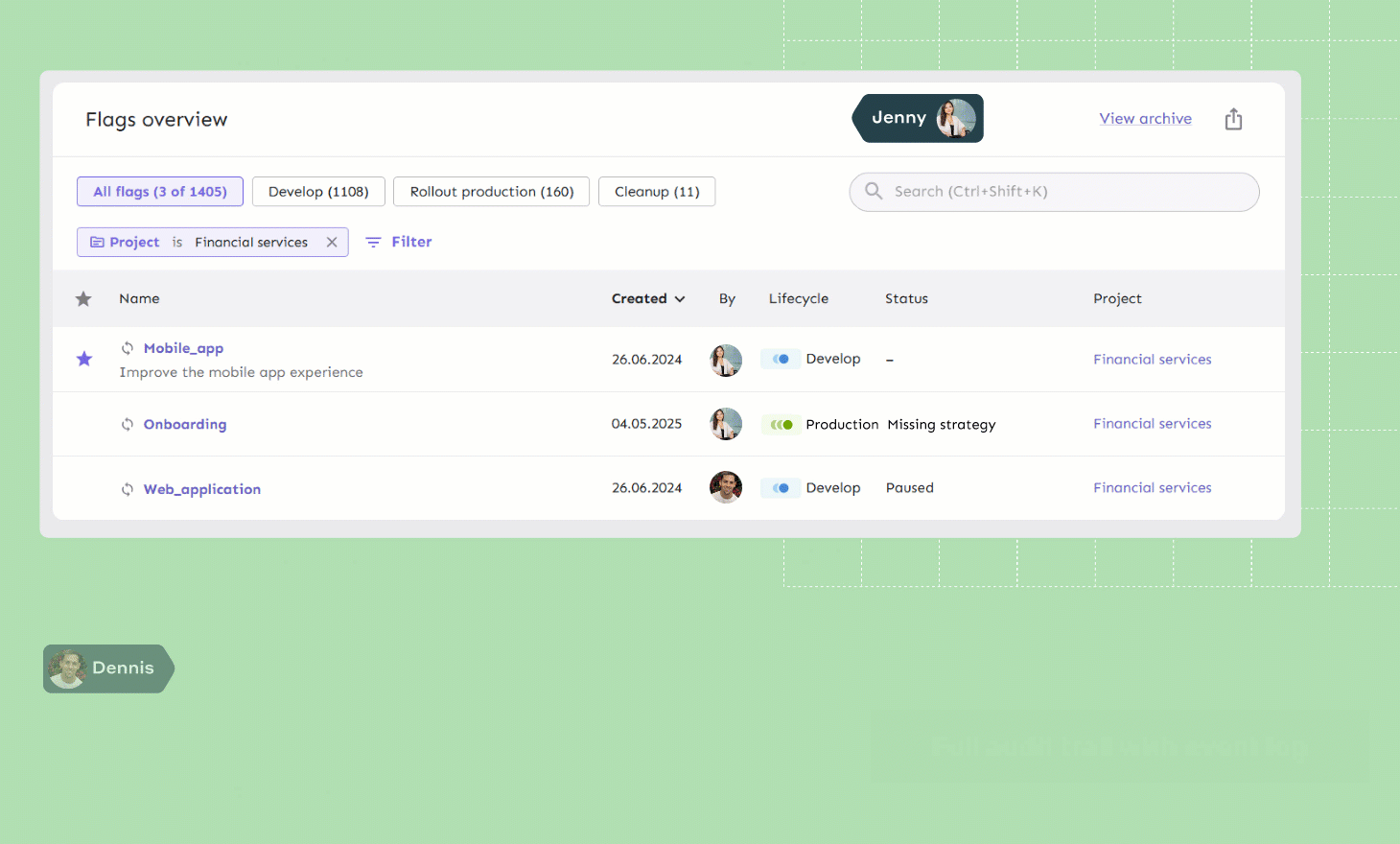The width and height of the screenshot is (1400, 844).
Task: Sort by the Created column chevron
Action: point(680,299)
